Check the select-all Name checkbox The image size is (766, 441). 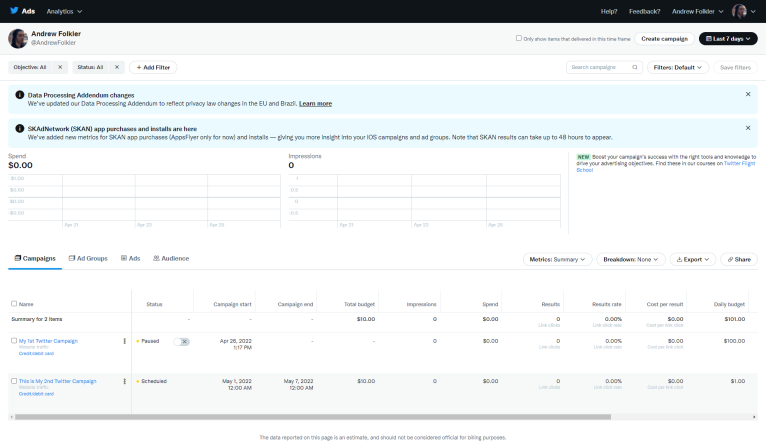point(14,303)
